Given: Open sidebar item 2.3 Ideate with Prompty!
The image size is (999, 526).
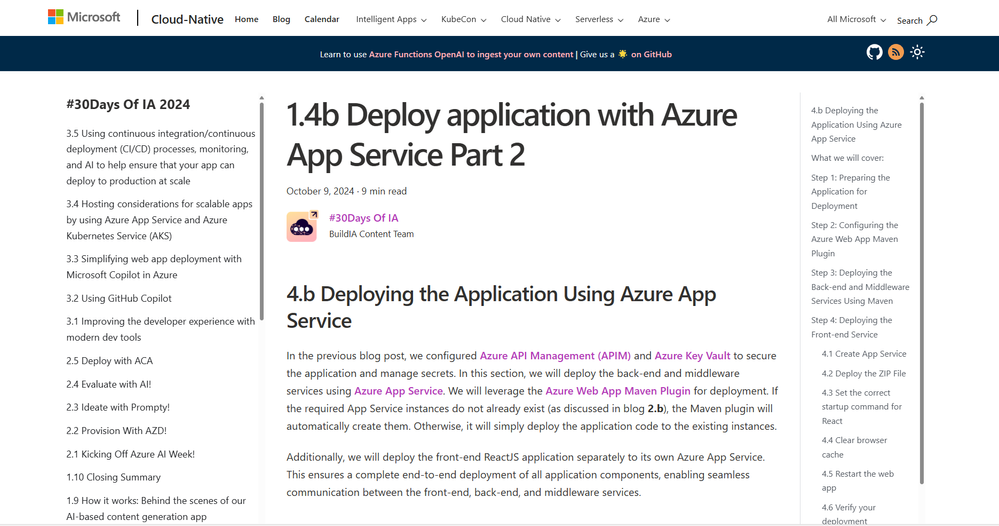Looking at the screenshot, I should 118,407.
